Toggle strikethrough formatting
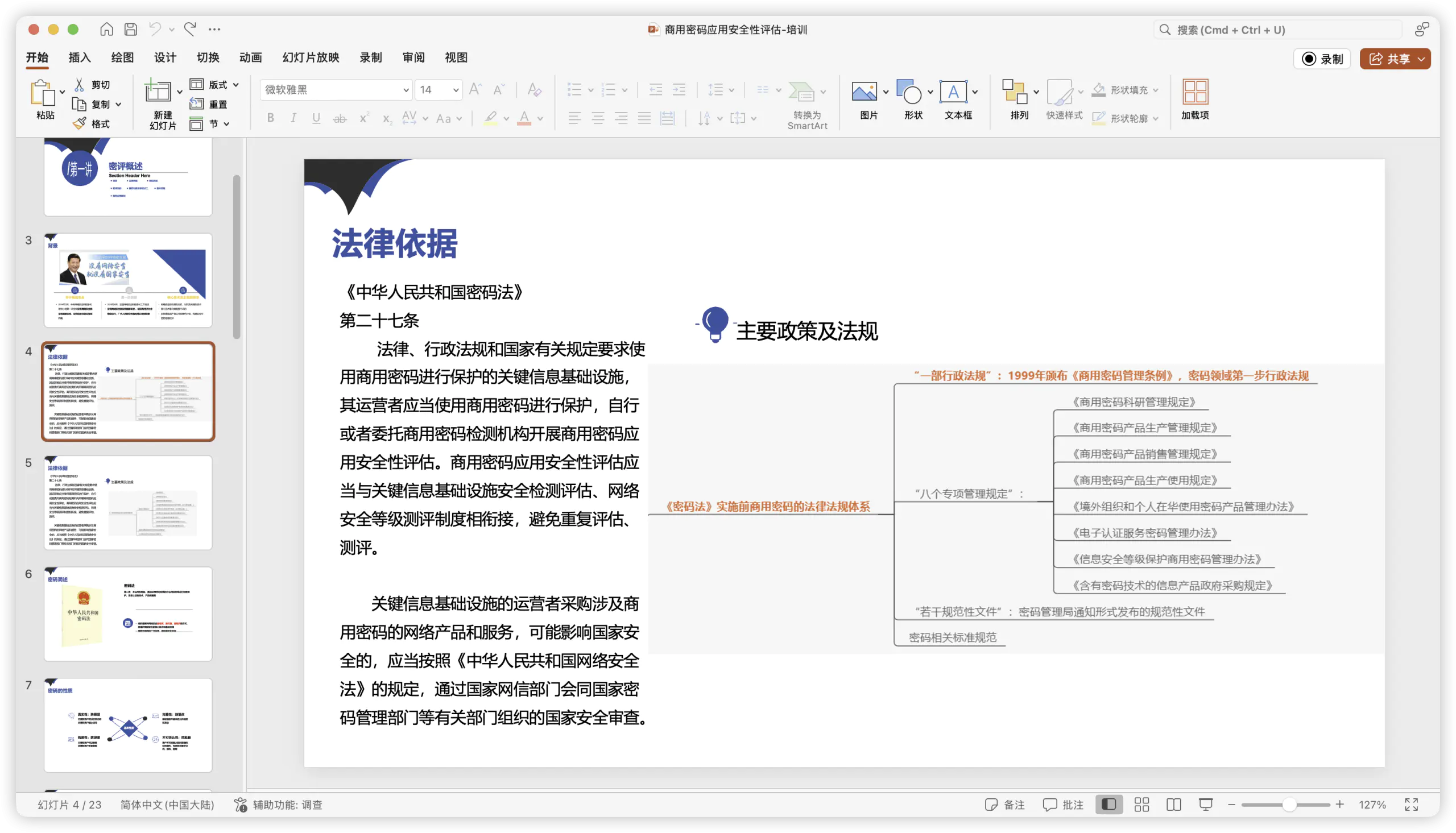This screenshot has height=833, width=1456. tap(340, 118)
